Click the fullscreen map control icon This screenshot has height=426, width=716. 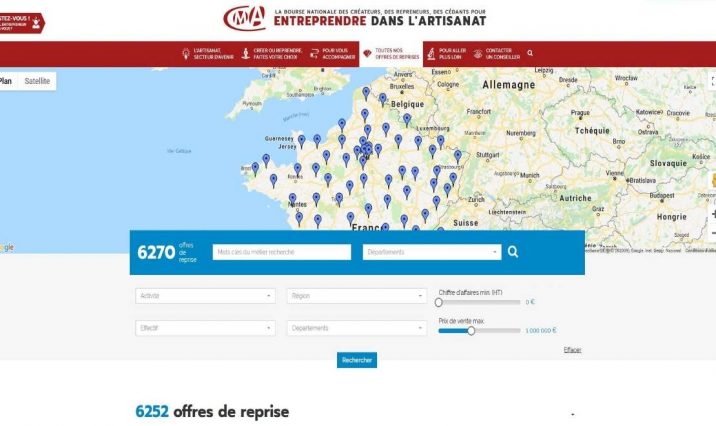(712, 81)
